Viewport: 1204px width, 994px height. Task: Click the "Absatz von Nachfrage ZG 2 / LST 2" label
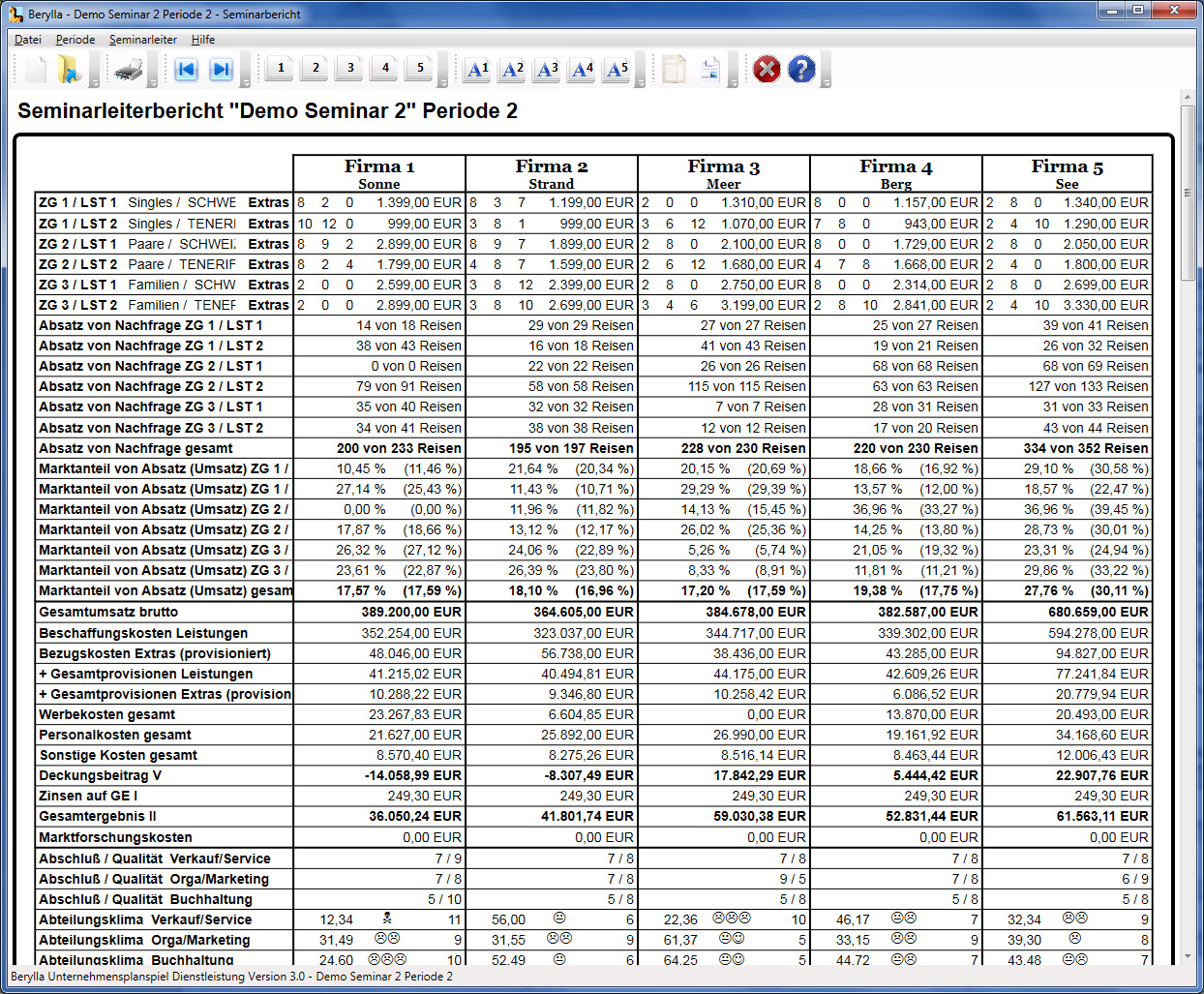click(151, 386)
